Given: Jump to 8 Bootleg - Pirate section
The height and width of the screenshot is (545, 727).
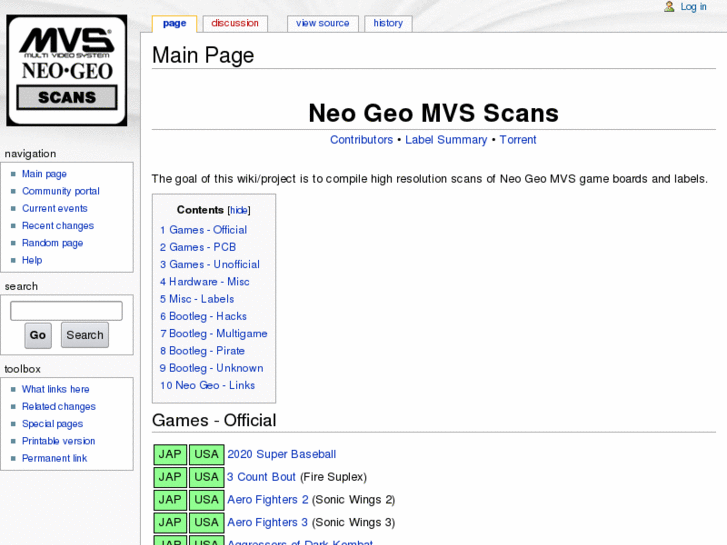Looking at the screenshot, I should tap(202, 351).
